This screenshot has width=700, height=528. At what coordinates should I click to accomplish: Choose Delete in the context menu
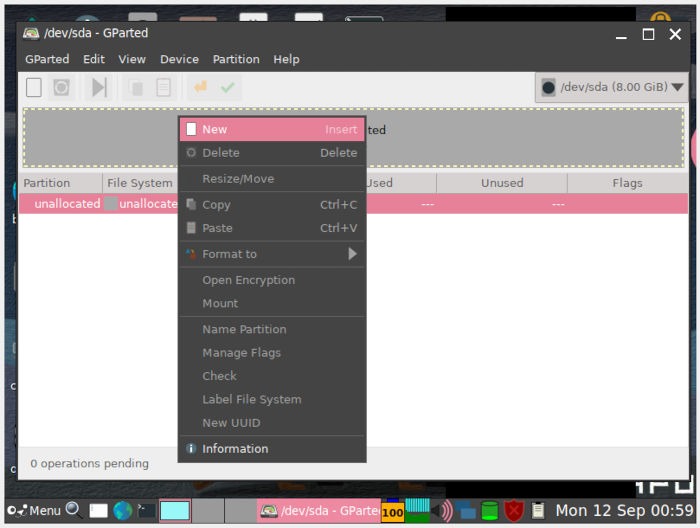point(272,153)
